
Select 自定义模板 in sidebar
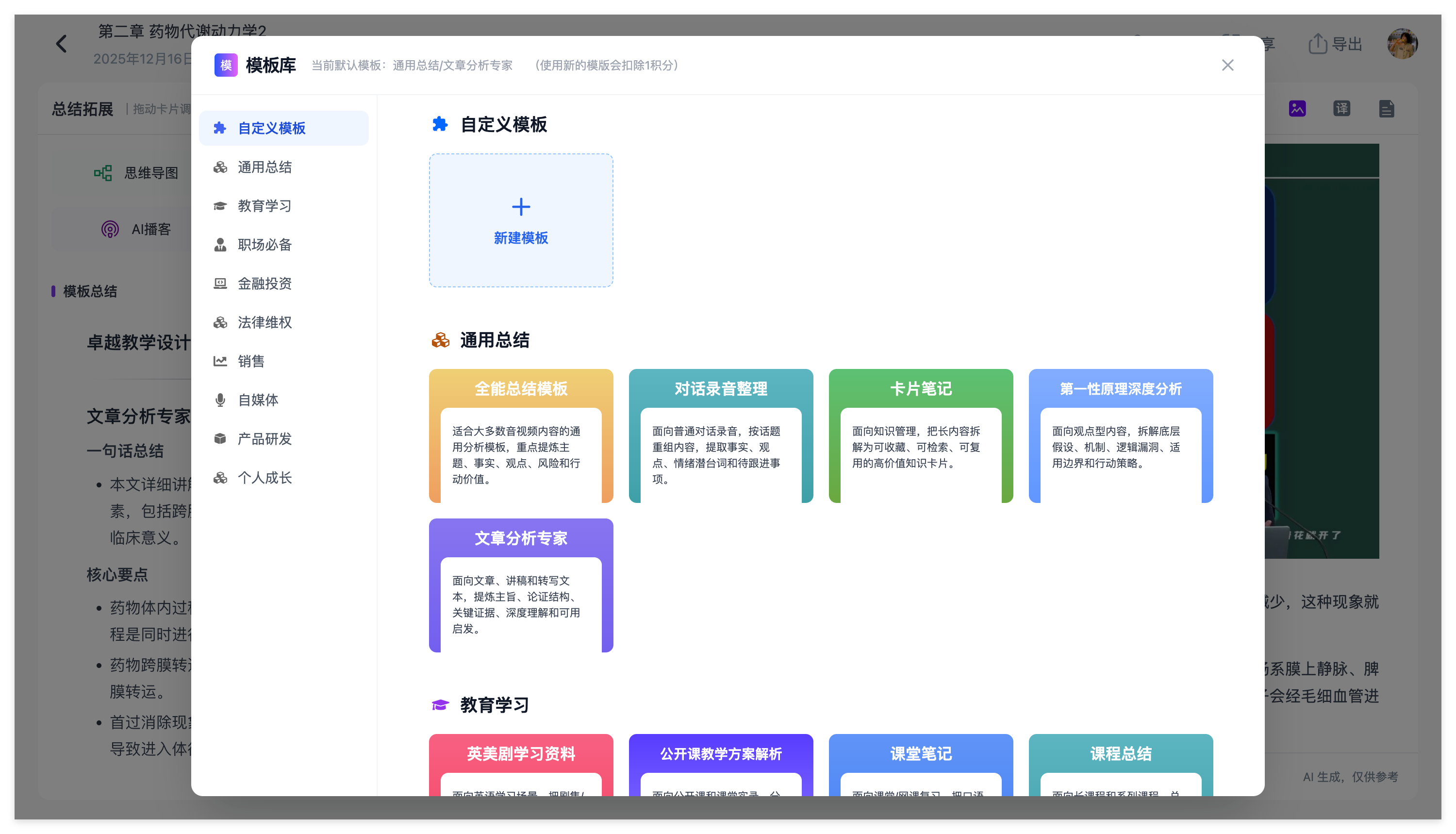point(283,128)
